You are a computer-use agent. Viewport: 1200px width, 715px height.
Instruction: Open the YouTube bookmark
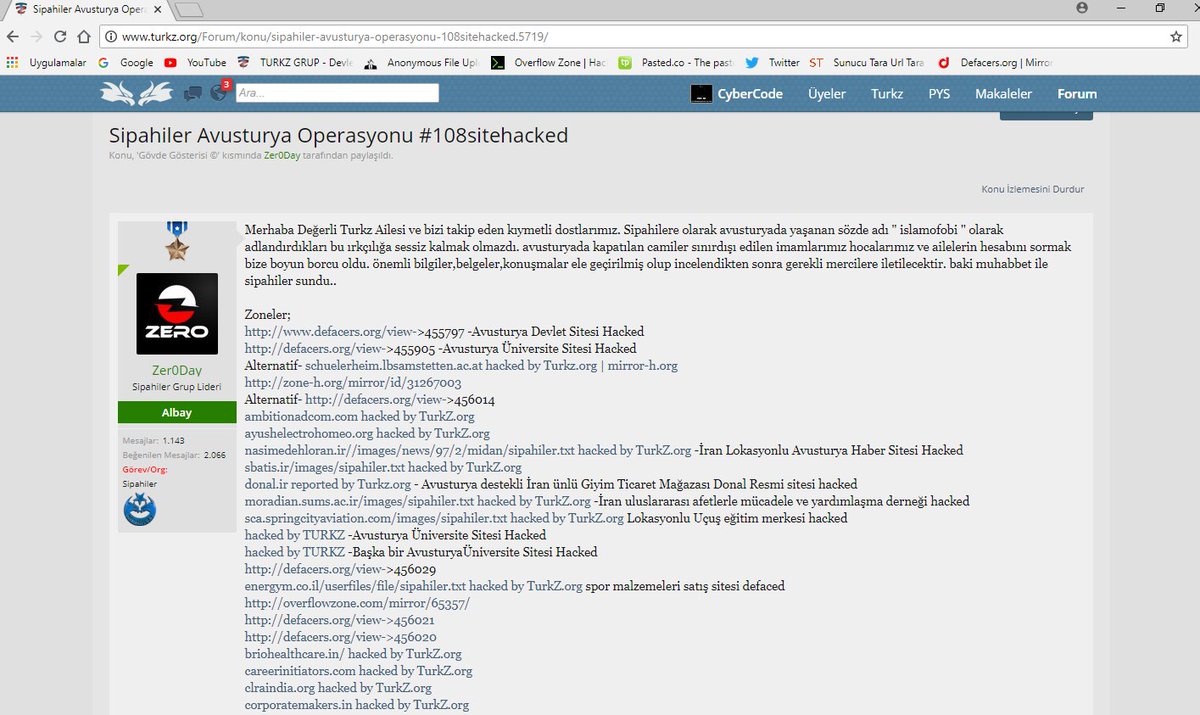195,62
